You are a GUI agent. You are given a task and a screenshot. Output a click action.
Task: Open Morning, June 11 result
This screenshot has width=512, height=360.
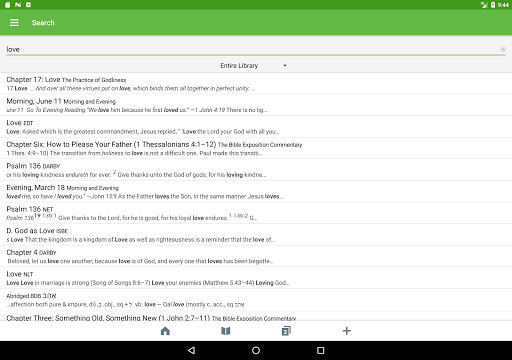pos(256,105)
